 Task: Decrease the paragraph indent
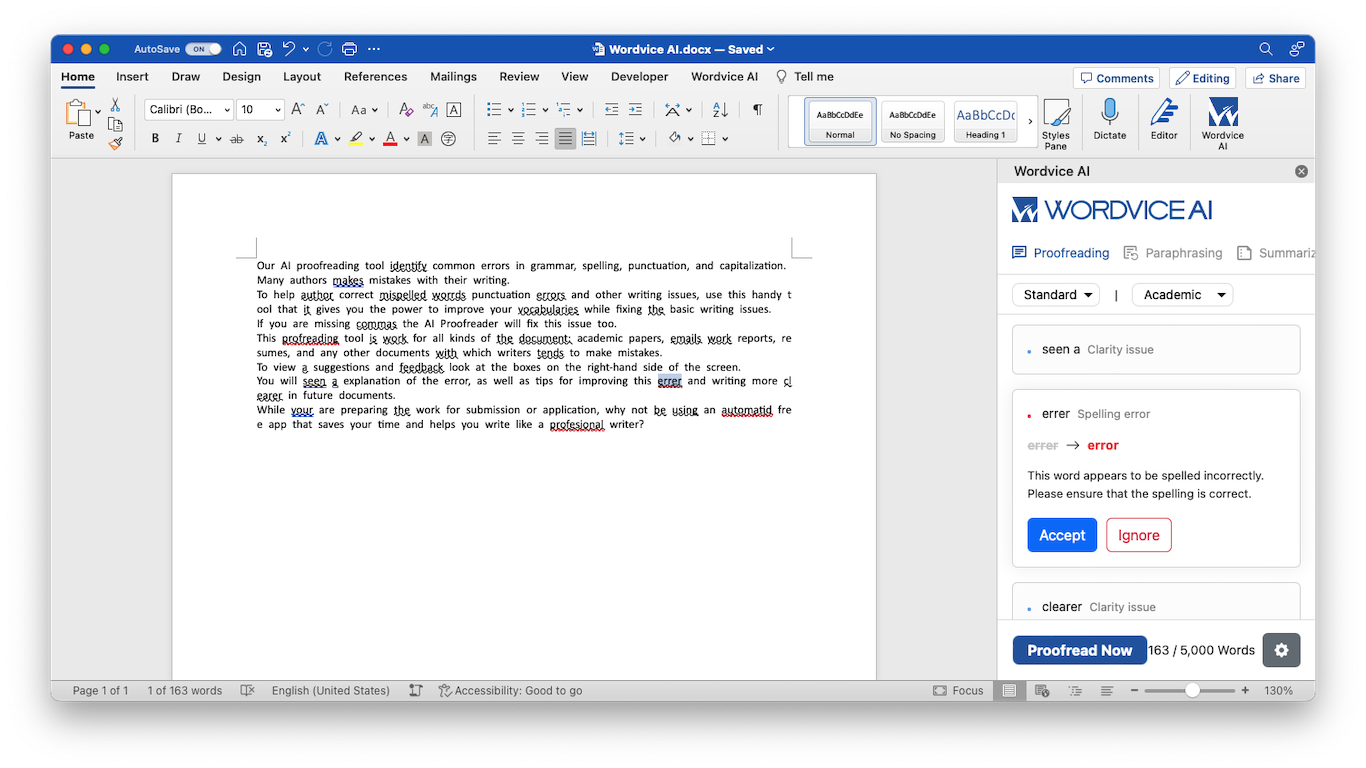(x=611, y=110)
